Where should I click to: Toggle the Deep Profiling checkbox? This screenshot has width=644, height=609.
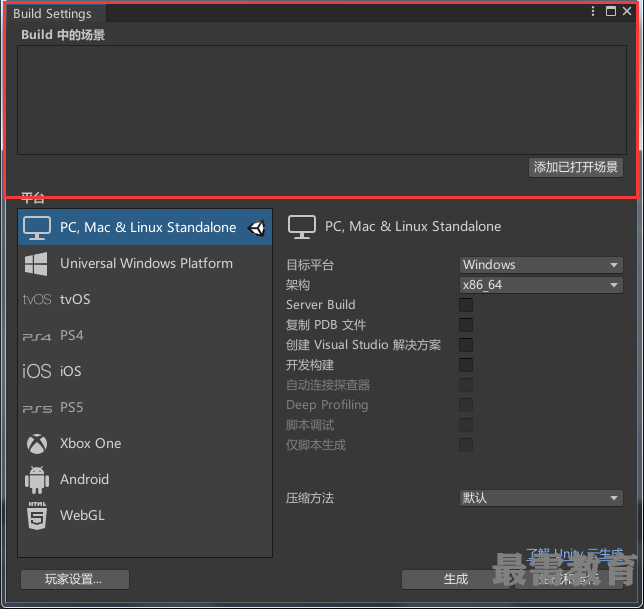click(466, 405)
